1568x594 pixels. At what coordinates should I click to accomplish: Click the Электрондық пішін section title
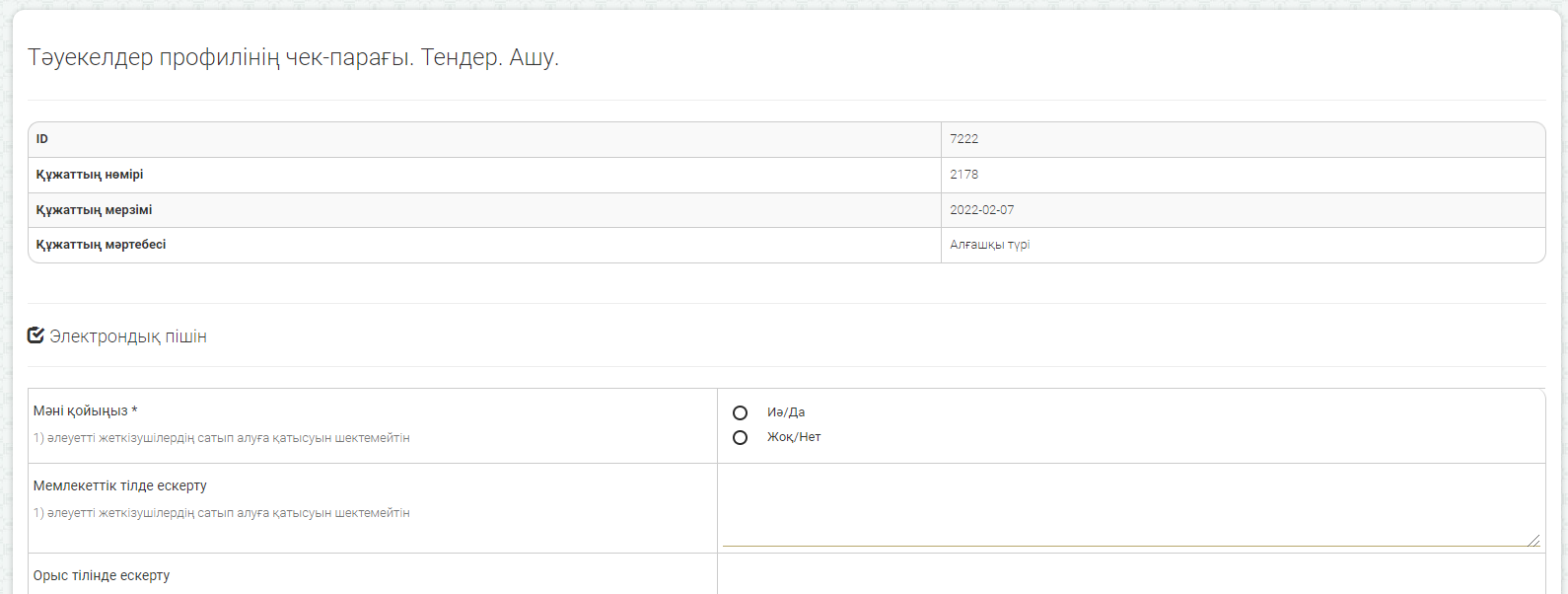click(128, 336)
